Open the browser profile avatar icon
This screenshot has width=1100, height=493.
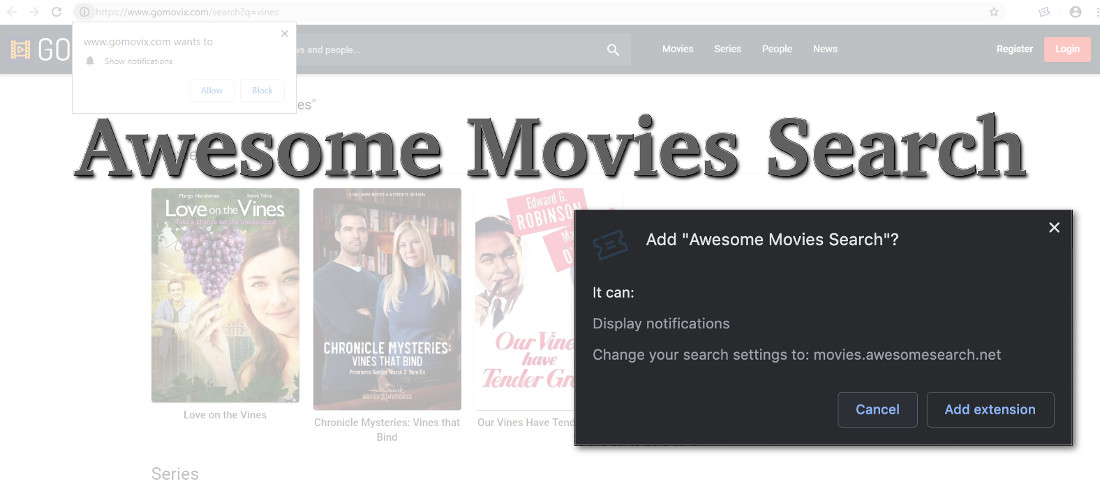coord(1075,12)
